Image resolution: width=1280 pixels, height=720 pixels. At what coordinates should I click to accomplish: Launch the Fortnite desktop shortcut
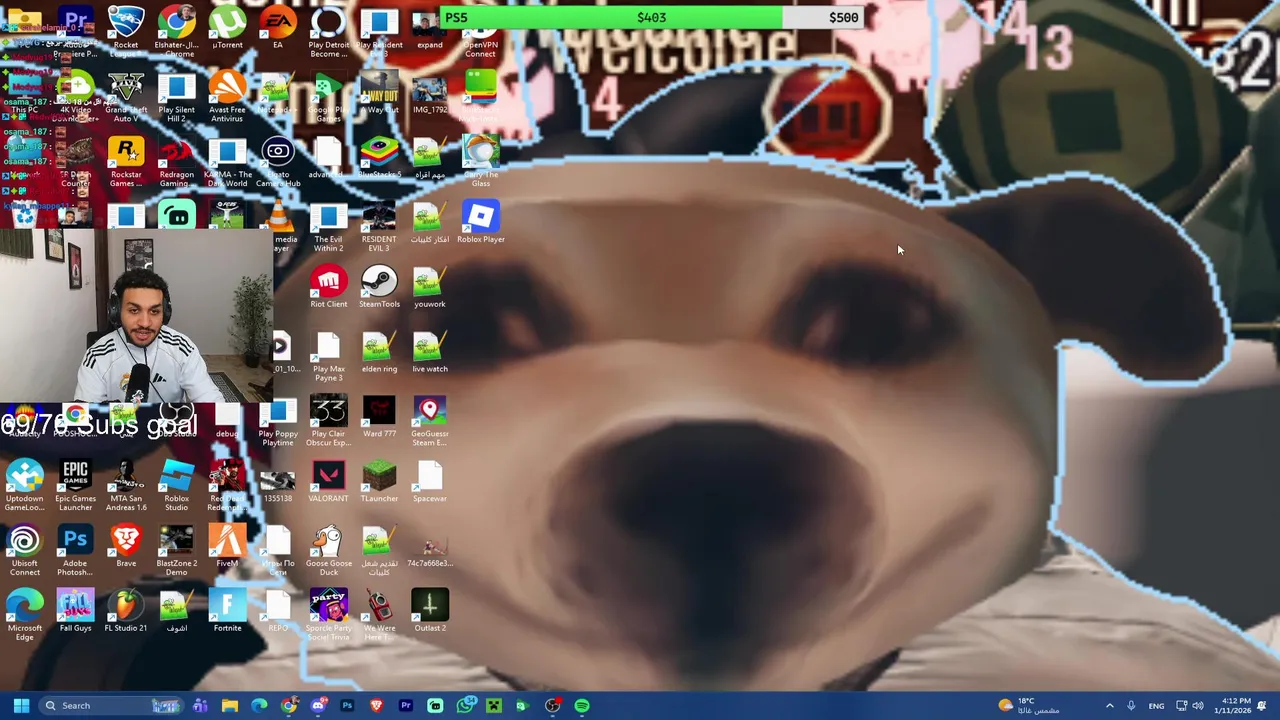coord(227,613)
